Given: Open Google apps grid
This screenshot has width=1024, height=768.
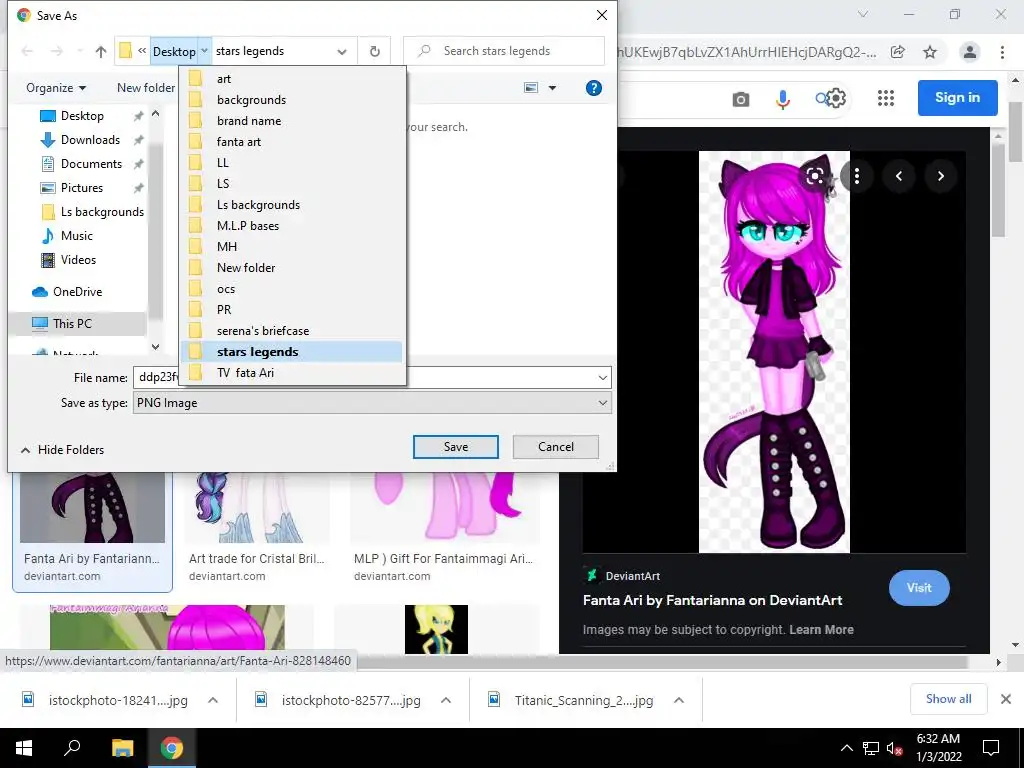Looking at the screenshot, I should 886,99.
